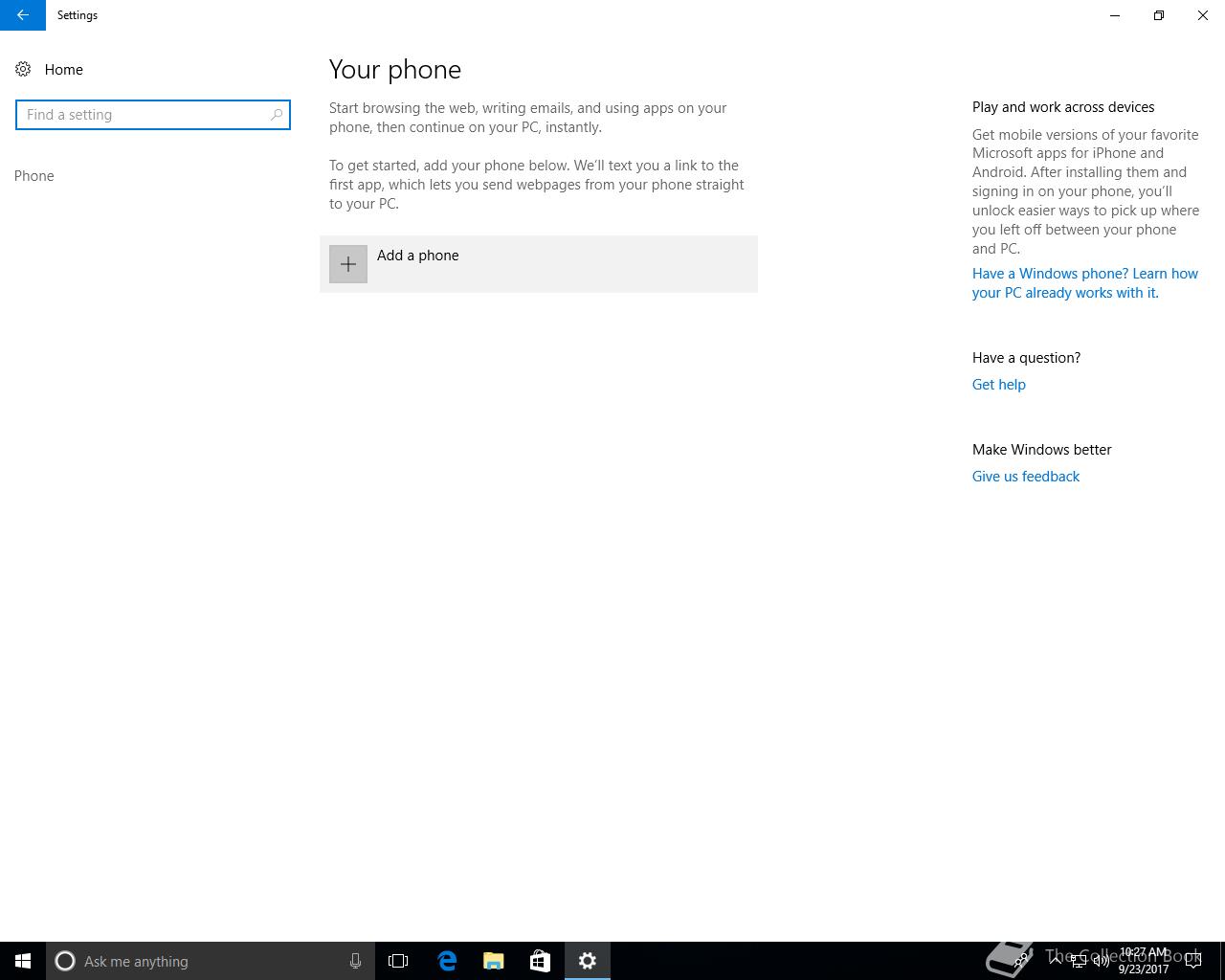Open the Get help link
Image resolution: width=1225 pixels, height=980 pixels.
pyautogui.click(x=999, y=385)
